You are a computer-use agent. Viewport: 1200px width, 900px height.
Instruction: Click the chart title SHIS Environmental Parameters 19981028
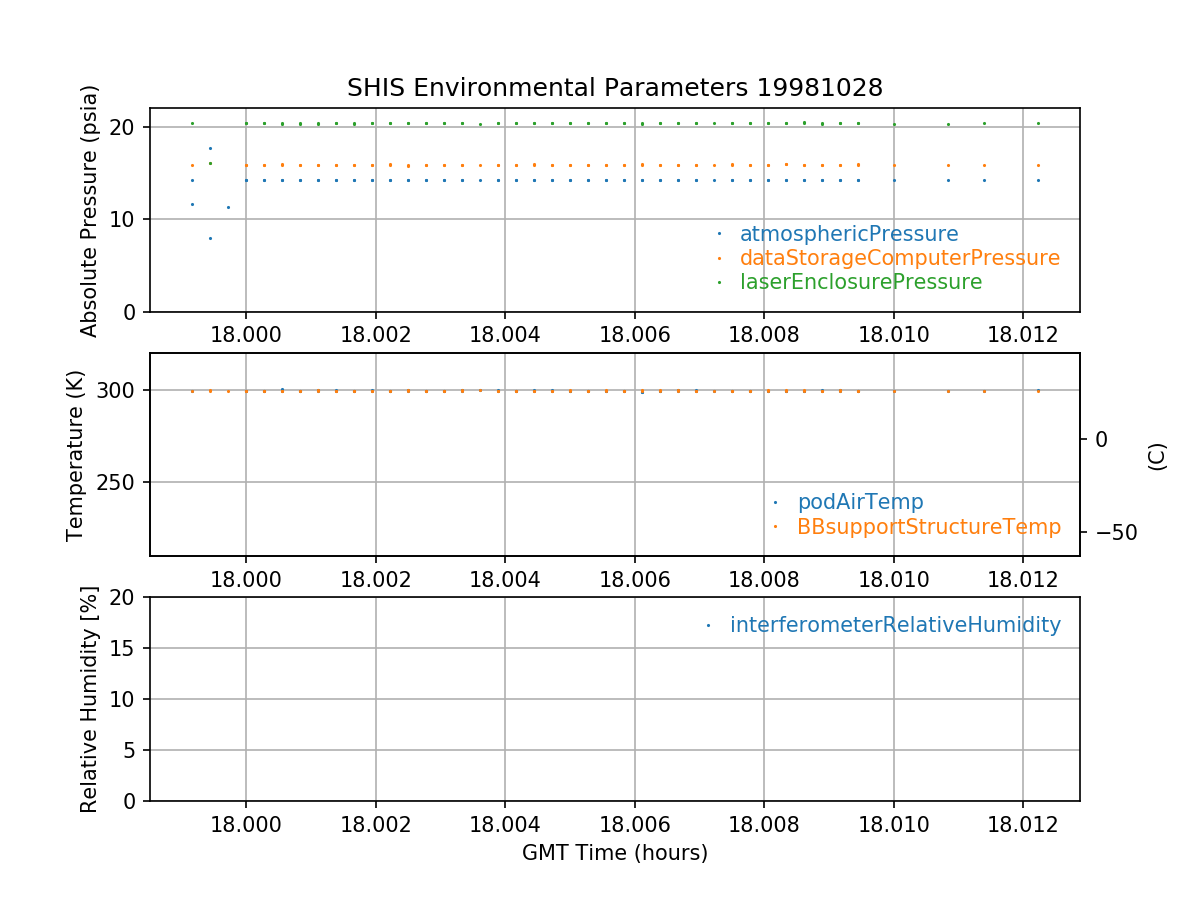pos(614,88)
